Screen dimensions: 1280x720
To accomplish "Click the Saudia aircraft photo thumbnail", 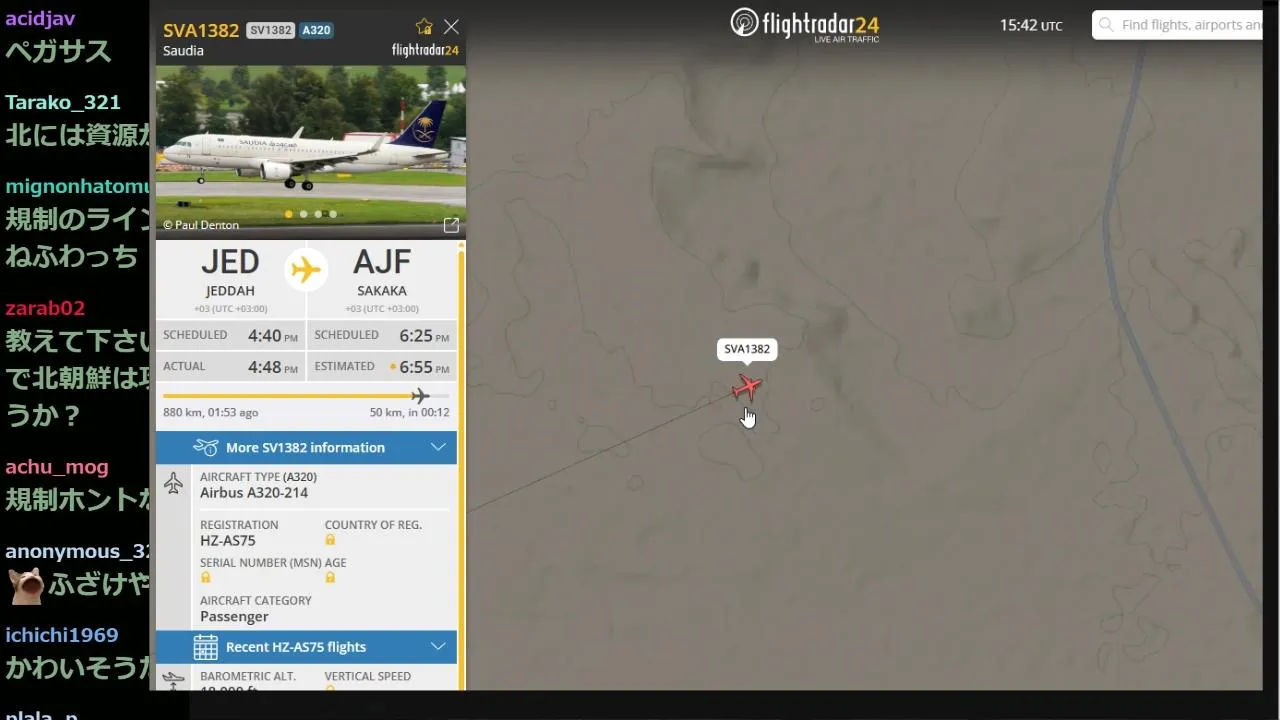I will pos(310,152).
